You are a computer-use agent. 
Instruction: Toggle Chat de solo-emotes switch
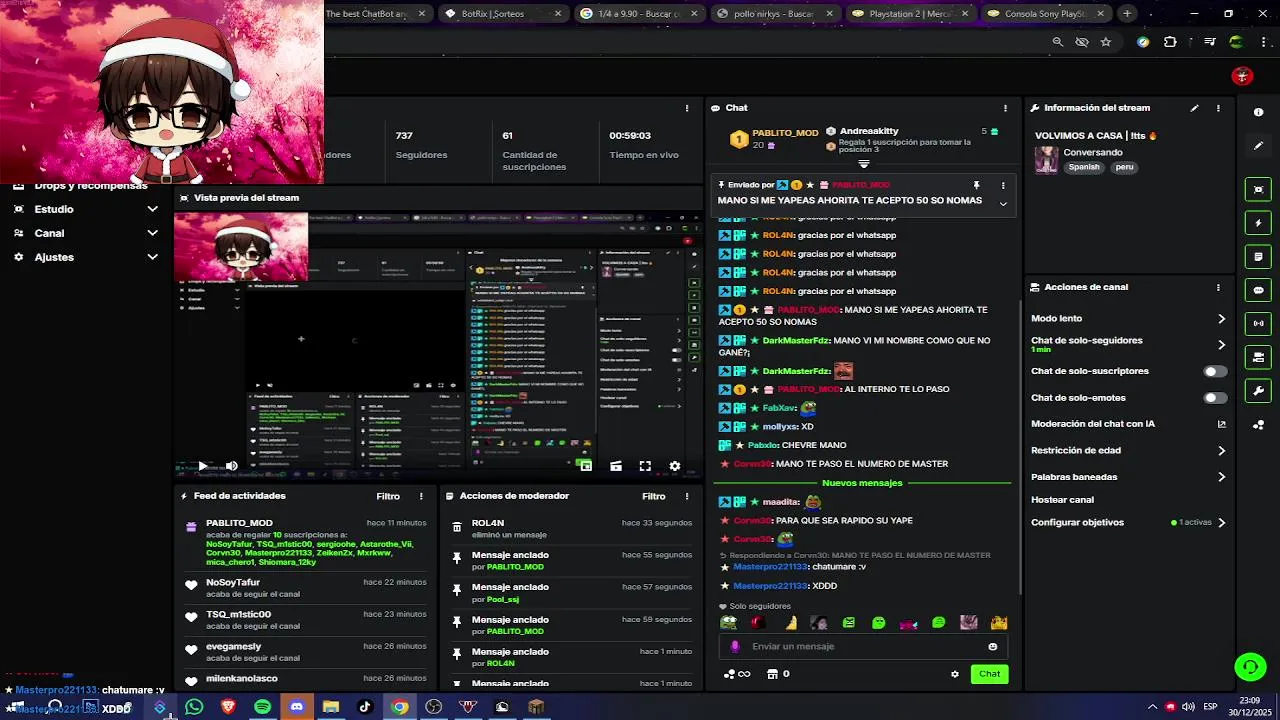[x=1214, y=398]
